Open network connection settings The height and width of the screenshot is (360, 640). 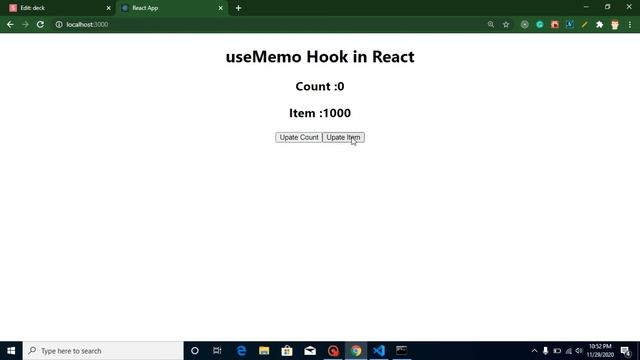(568, 351)
